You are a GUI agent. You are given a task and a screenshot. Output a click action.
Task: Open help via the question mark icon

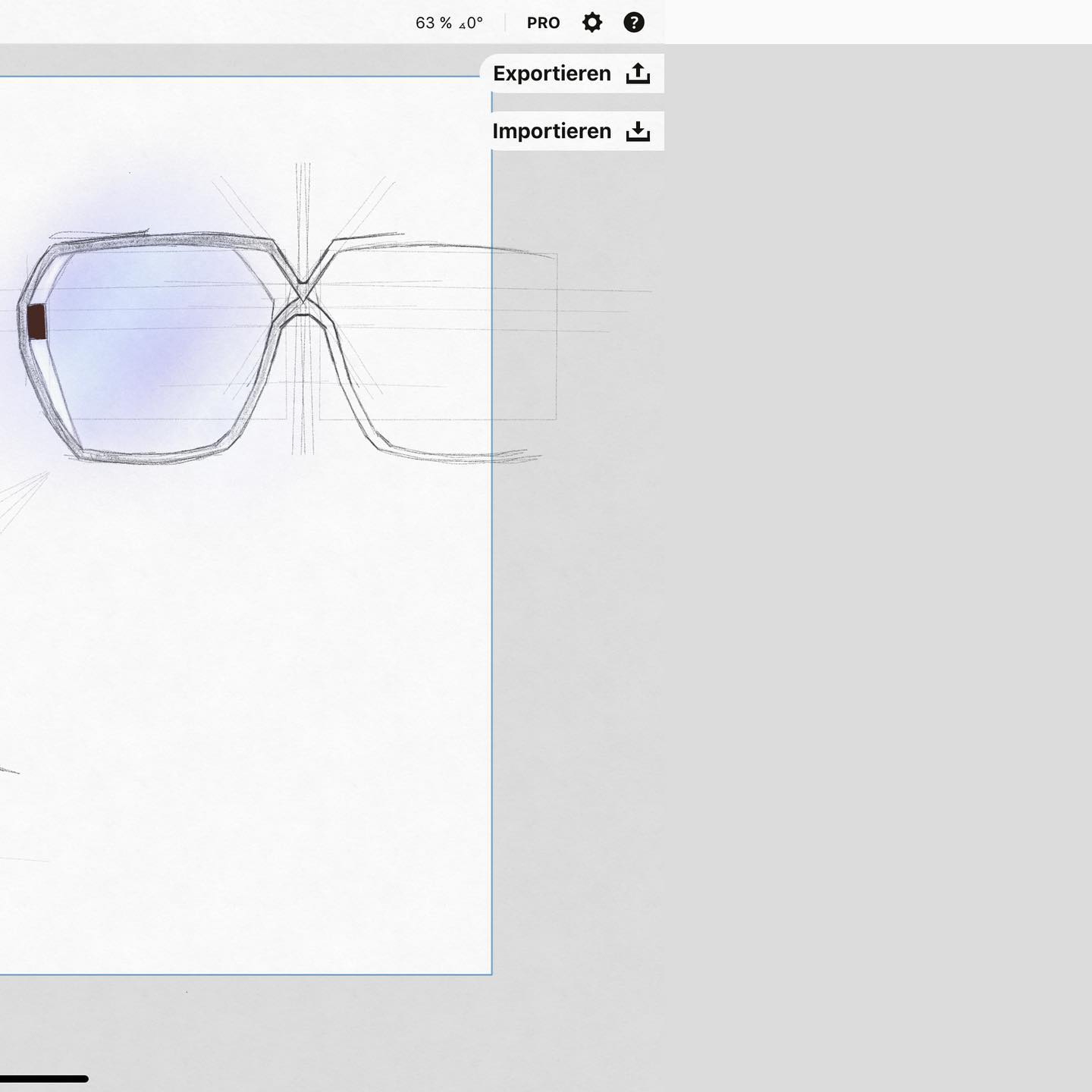tap(633, 23)
